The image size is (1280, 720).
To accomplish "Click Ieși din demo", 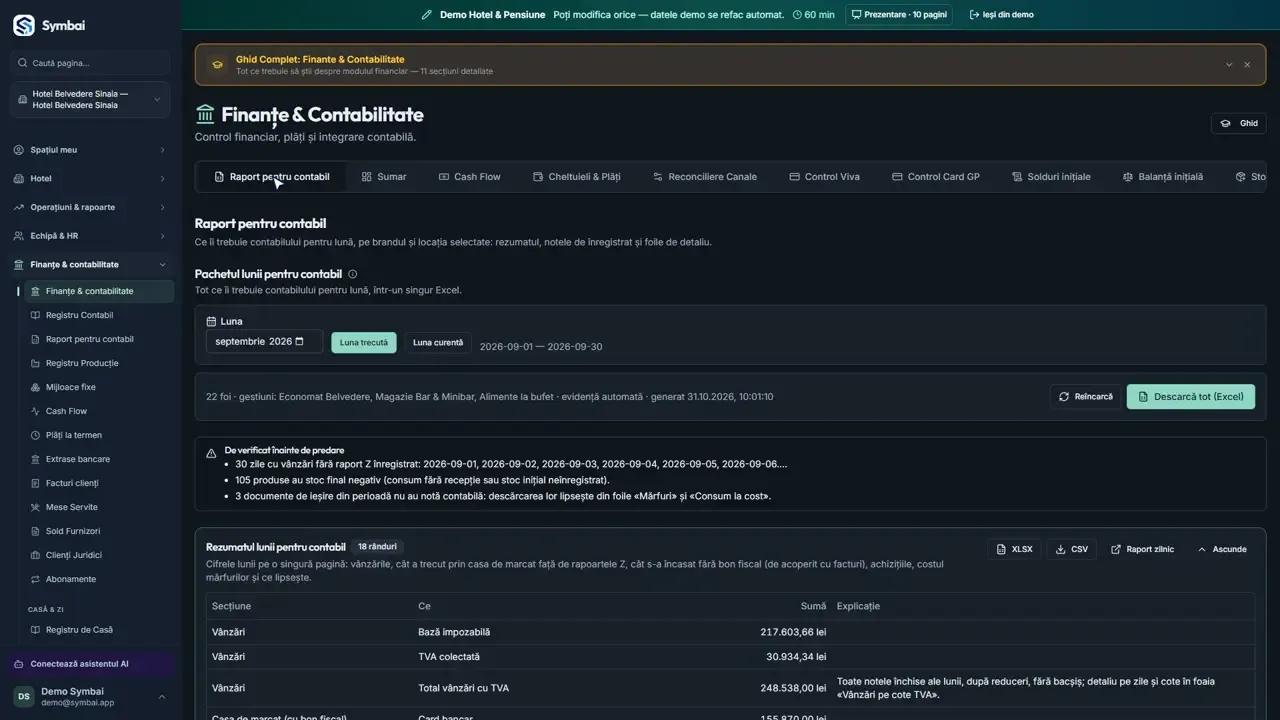I will click(x=1002, y=15).
